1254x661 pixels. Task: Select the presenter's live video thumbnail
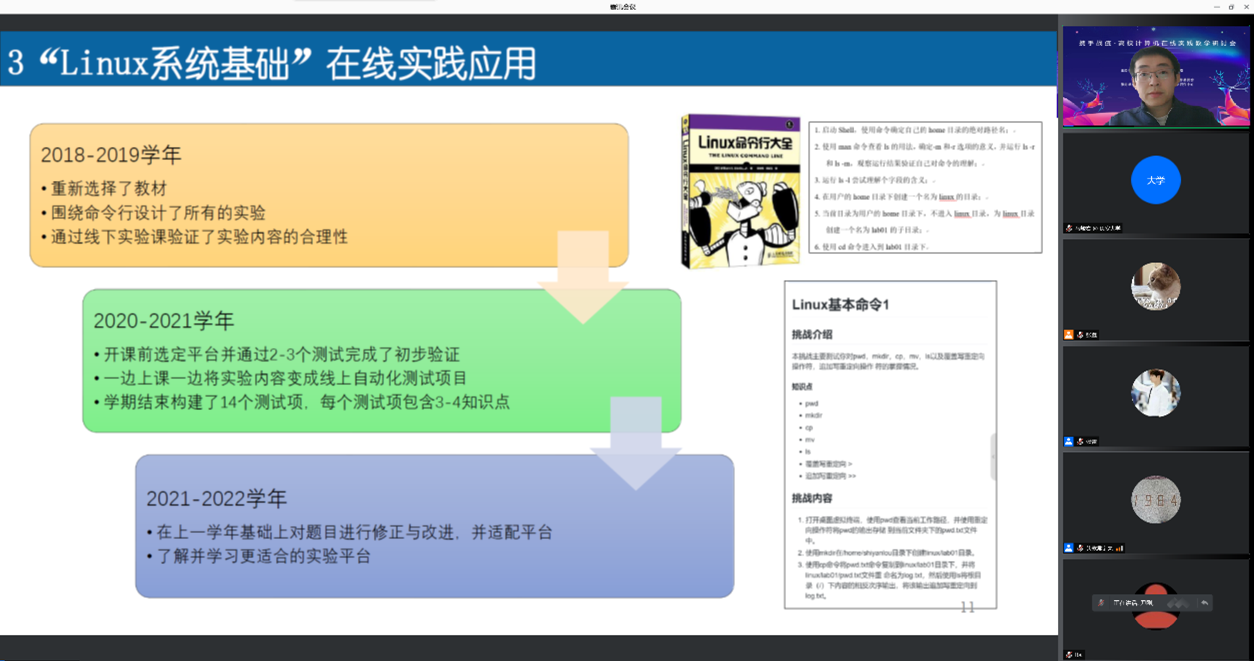[1155, 76]
